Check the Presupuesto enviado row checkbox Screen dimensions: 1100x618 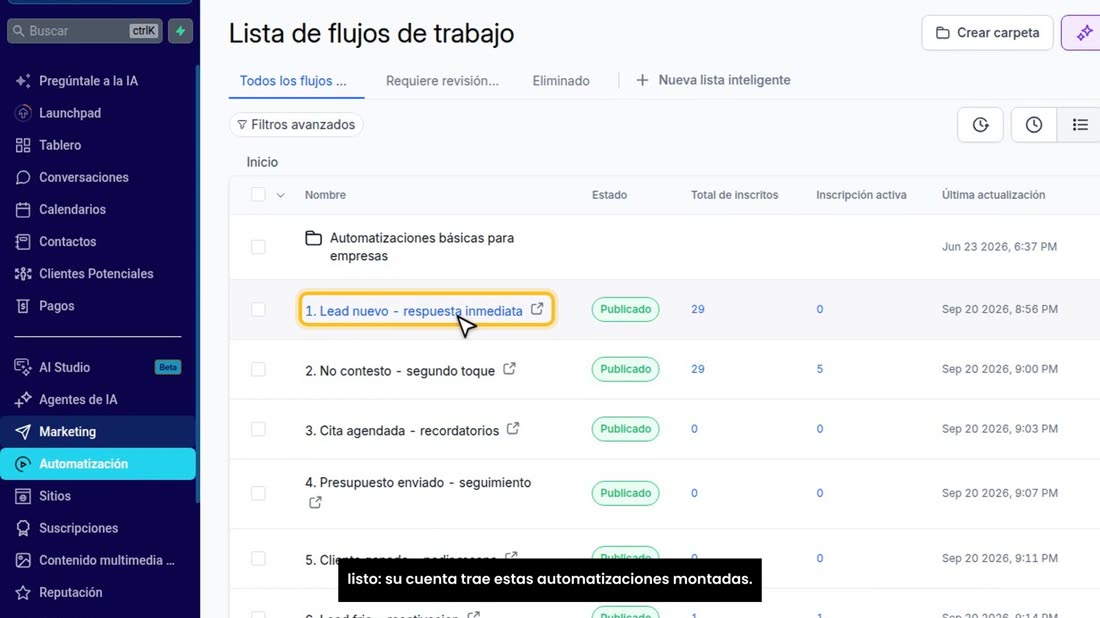click(x=258, y=493)
